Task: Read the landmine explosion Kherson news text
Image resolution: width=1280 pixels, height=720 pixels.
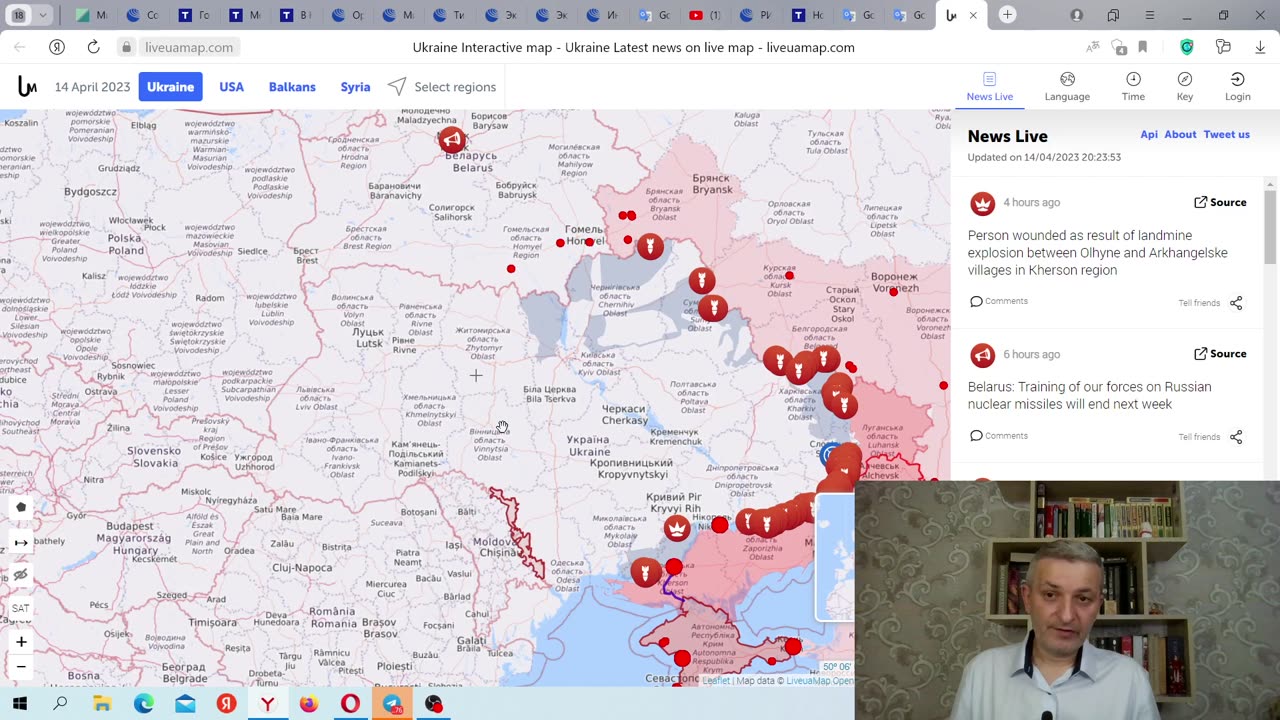Action: pos(1097,253)
